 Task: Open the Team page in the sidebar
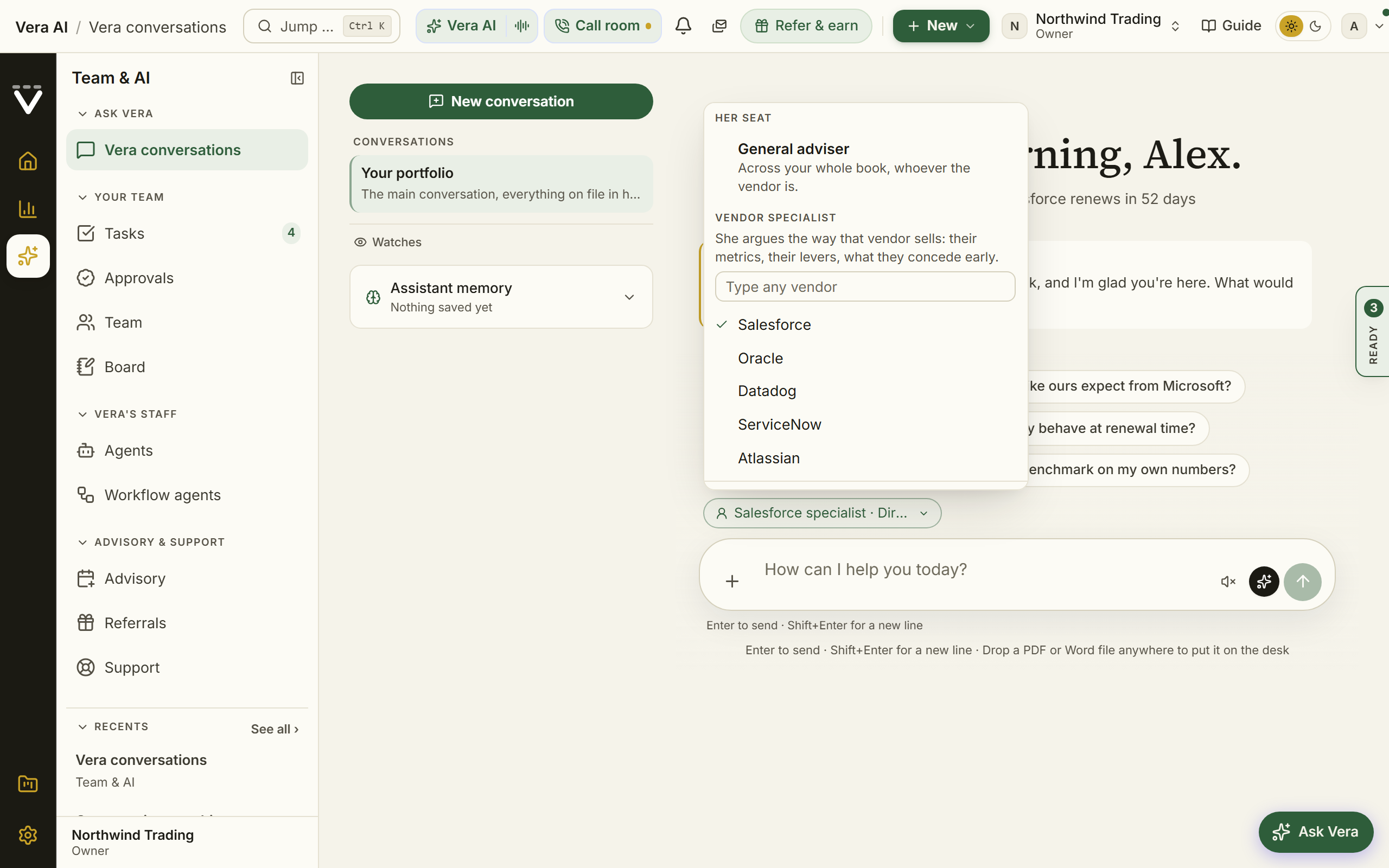tap(187, 323)
